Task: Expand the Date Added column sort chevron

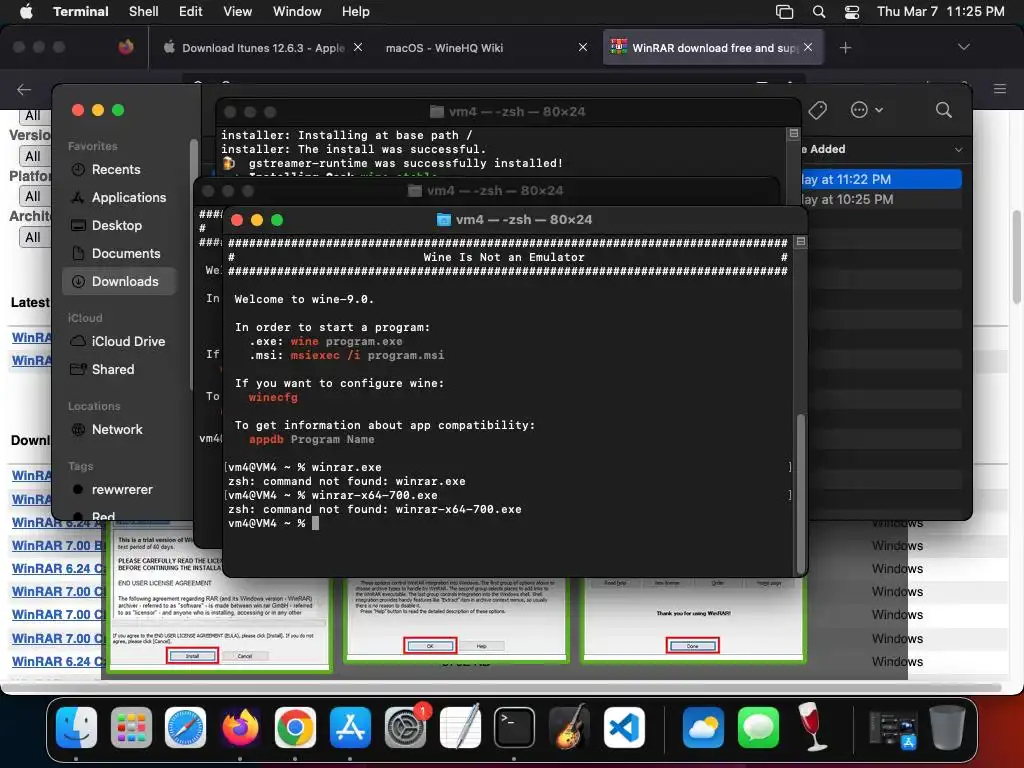Action: point(958,150)
